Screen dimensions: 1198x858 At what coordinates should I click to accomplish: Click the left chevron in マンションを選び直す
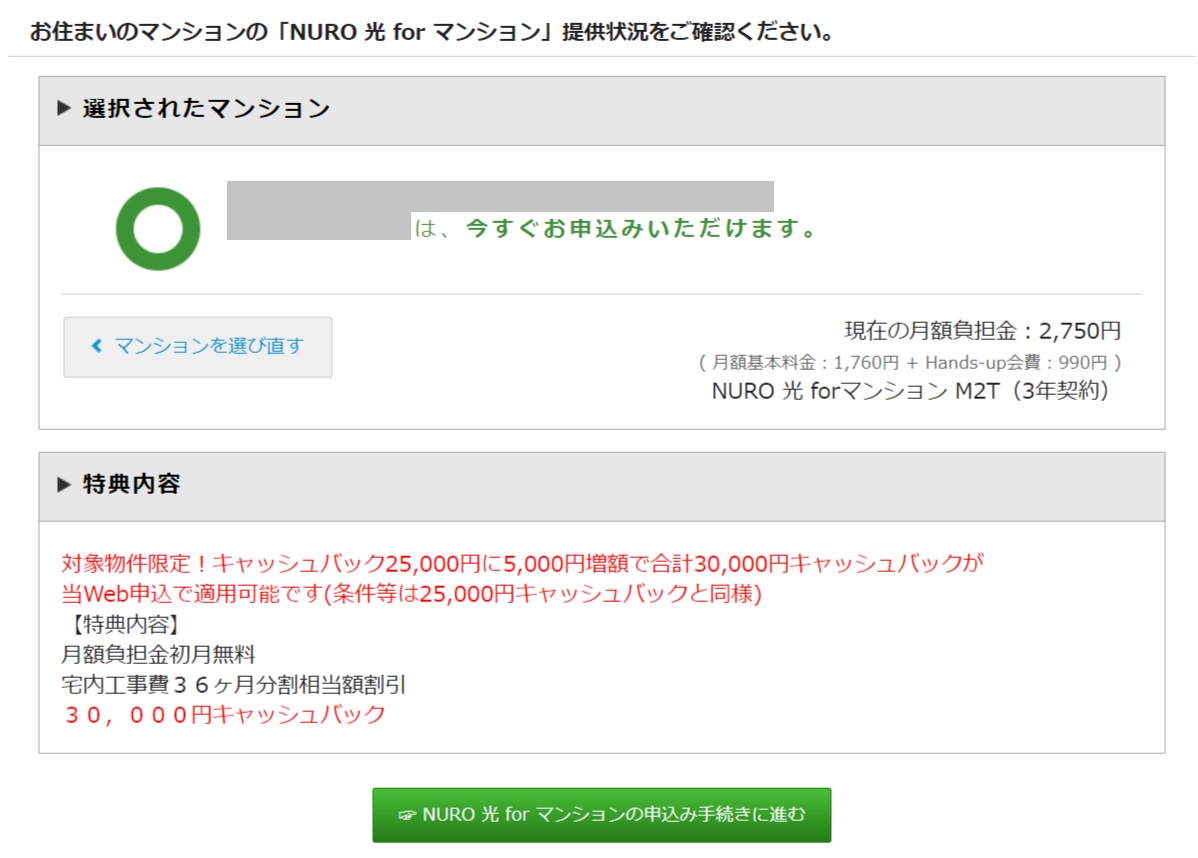coord(96,346)
